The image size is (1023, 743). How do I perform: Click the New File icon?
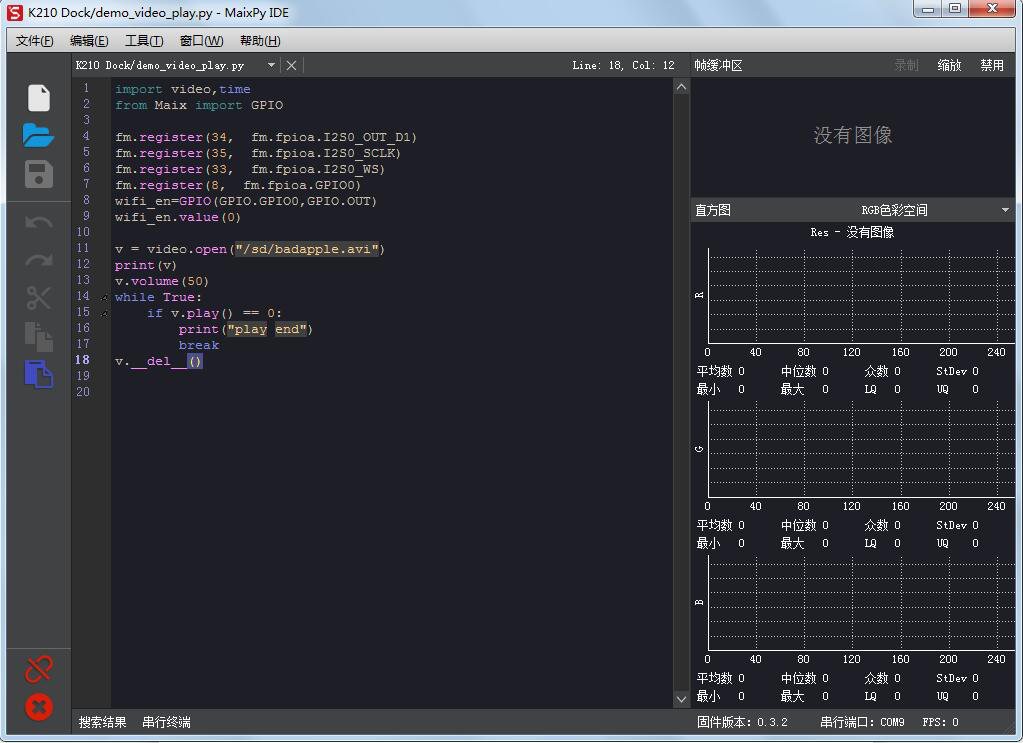pyautogui.click(x=38, y=98)
